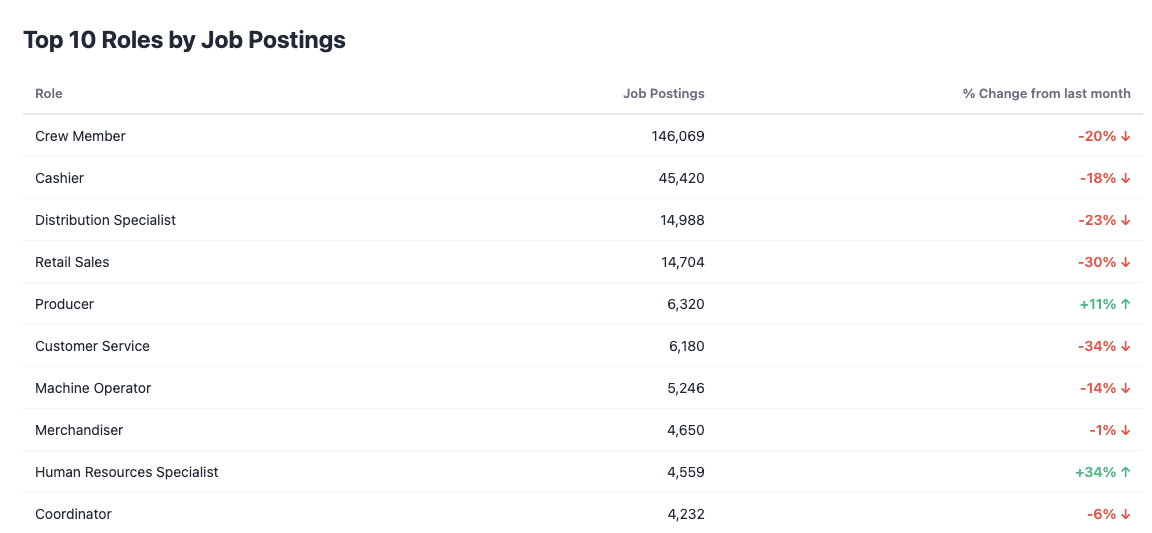Screen dimensions: 1152x533
Task: Select the Human Resources Specialist role
Action: (126, 472)
